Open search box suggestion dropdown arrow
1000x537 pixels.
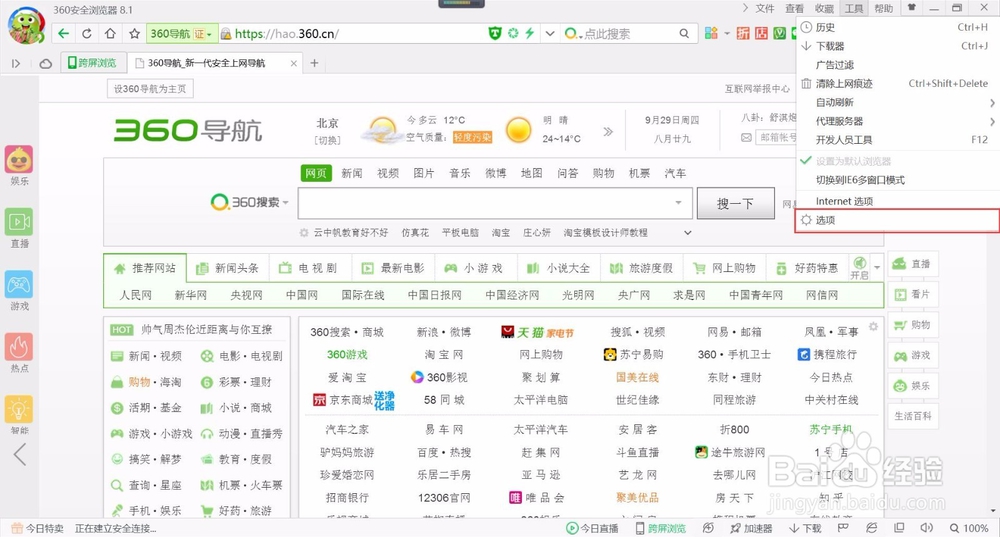coord(678,203)
